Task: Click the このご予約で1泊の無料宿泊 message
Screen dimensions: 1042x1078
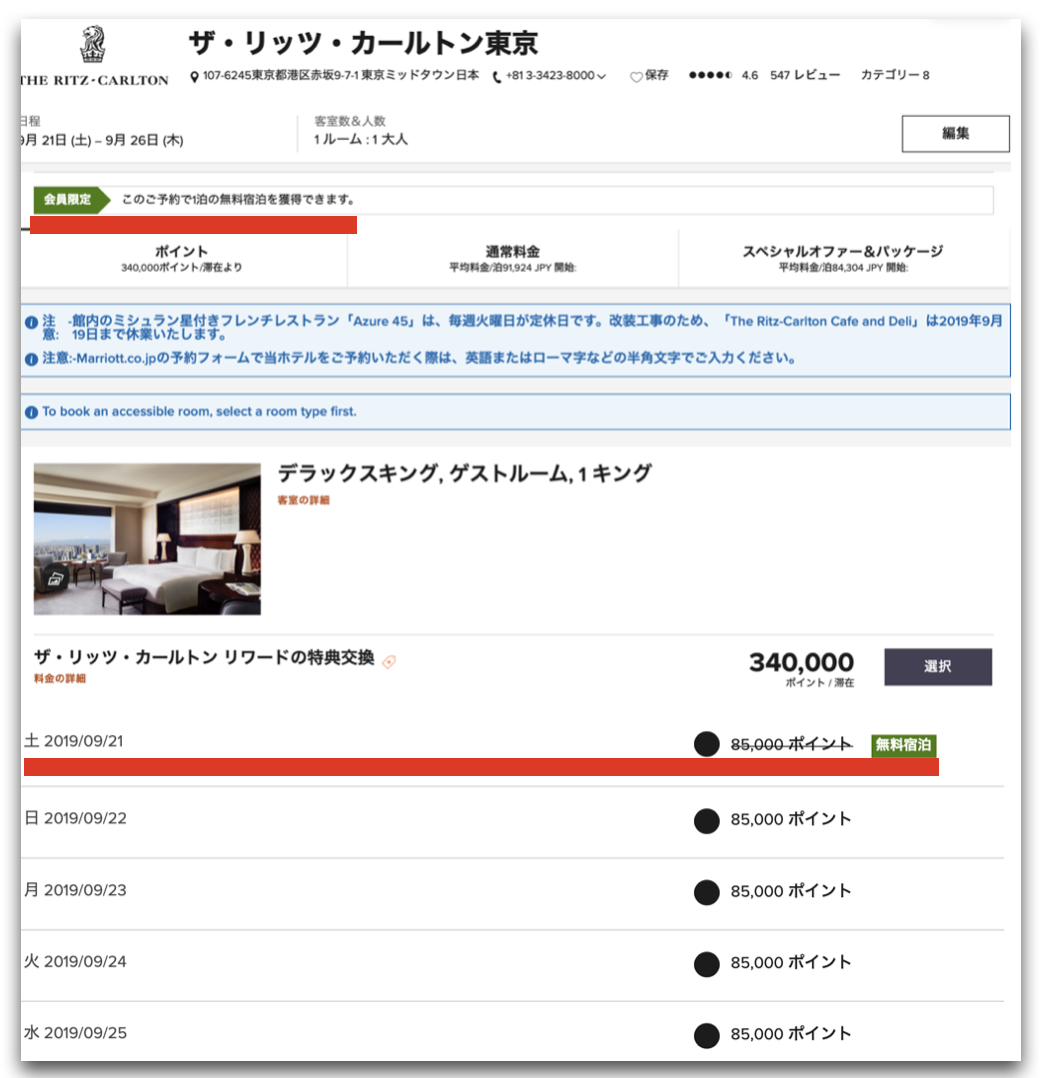Action: click(x=238, y=199)
